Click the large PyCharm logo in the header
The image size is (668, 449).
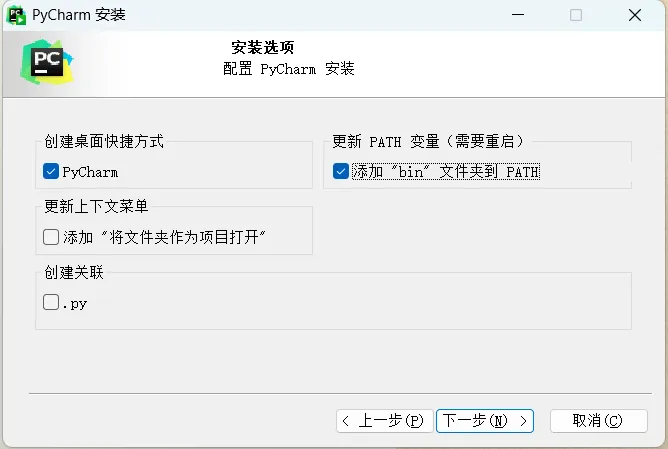(43, 62)
